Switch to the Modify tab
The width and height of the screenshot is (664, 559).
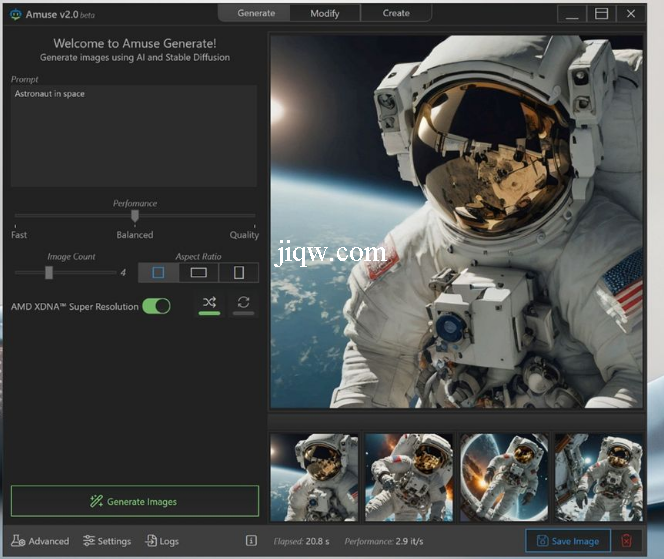[324, 13]
